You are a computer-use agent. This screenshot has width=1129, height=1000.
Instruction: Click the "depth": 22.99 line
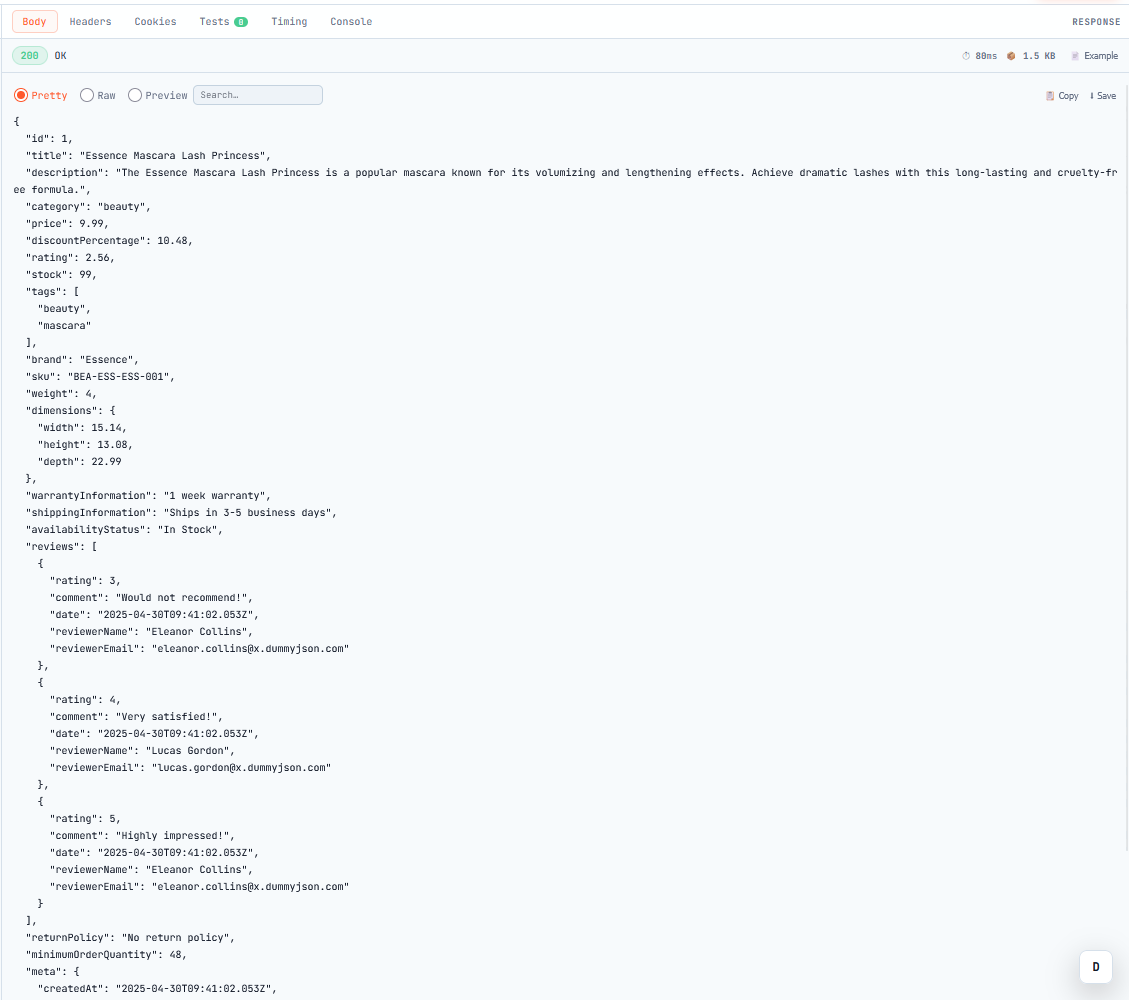79,461
